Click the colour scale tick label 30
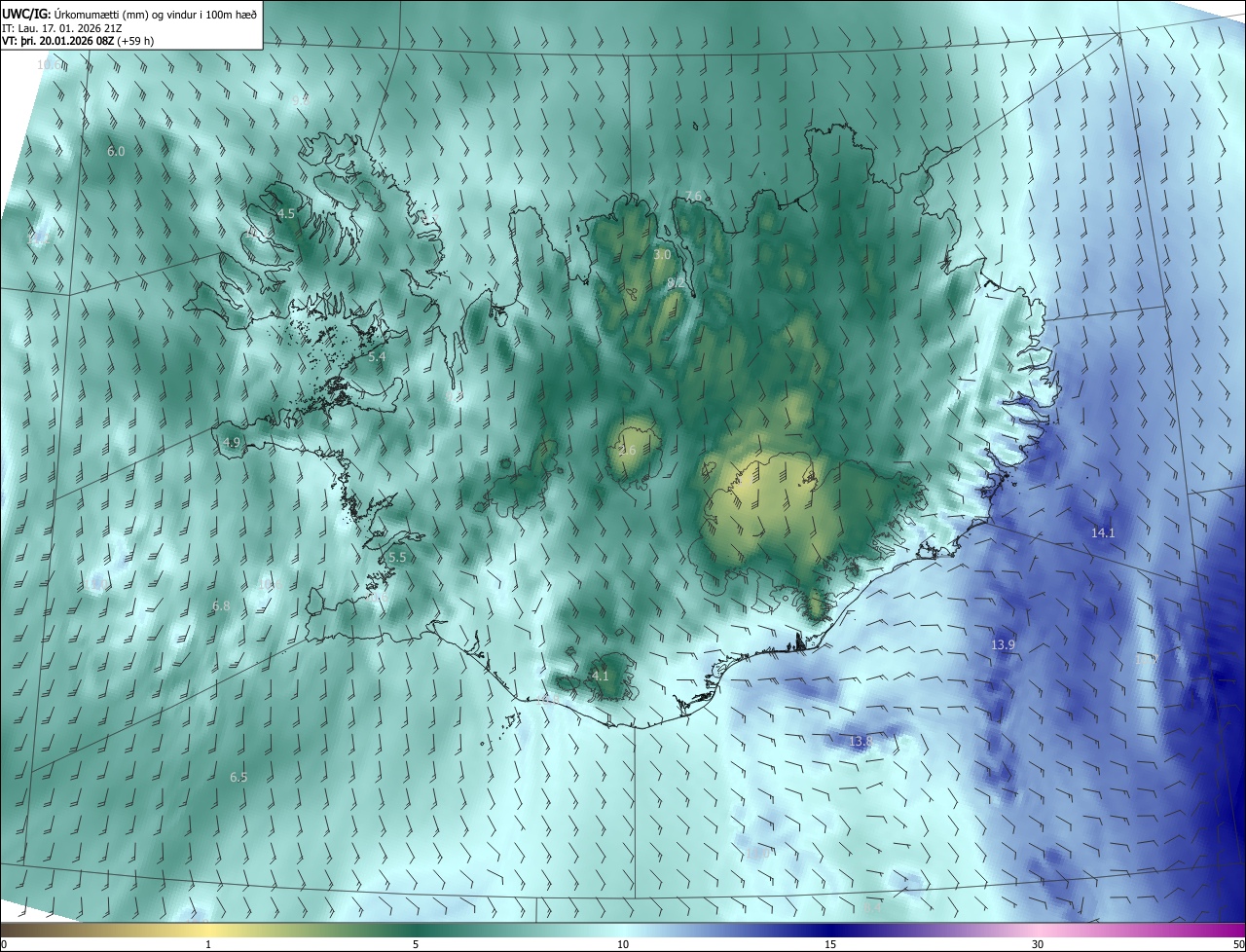The width and height of the screenshot is (1246, 952). (1038, 945)
